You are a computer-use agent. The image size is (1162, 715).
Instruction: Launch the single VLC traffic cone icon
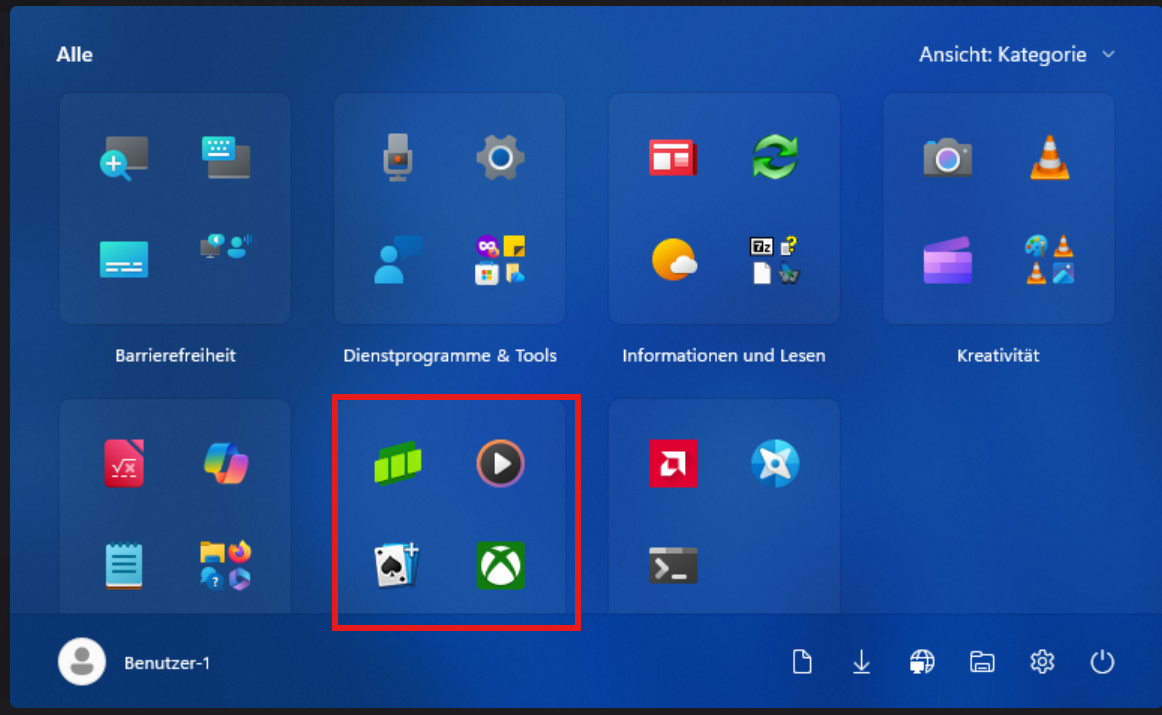pos(1050,157)
